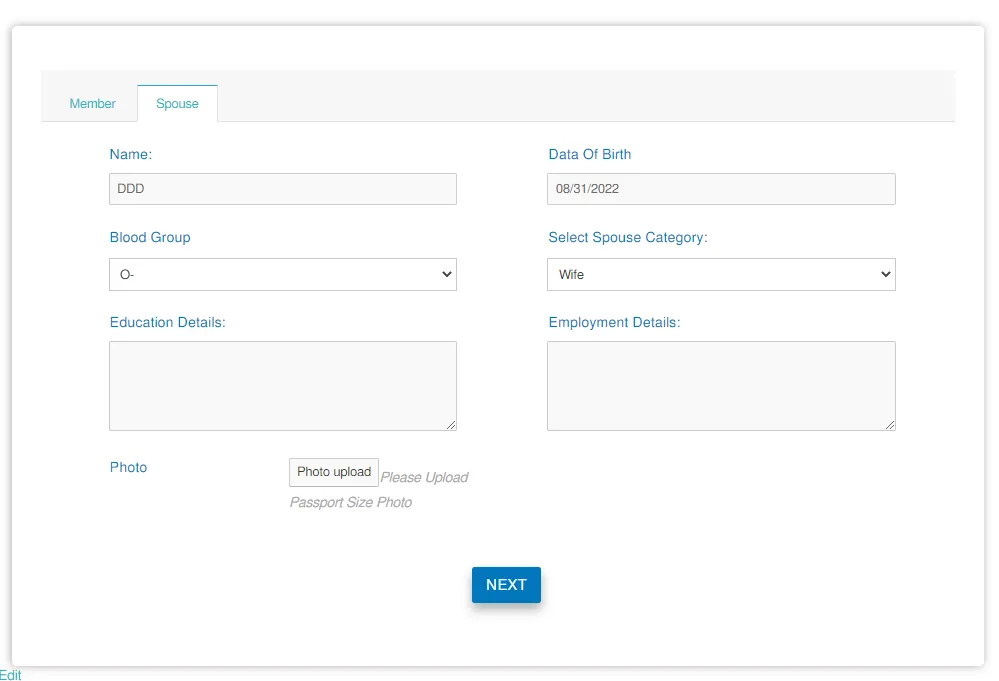This screenshot has width=999, height=681.
Task: Click the Select Spouse Category: label
Action: tap(628, 237)
